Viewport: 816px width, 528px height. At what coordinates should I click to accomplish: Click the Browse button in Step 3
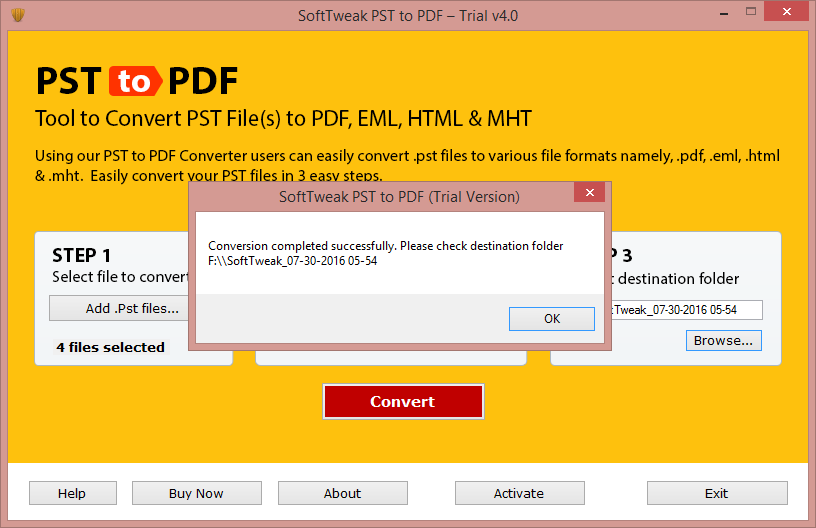tap(723, 341)
